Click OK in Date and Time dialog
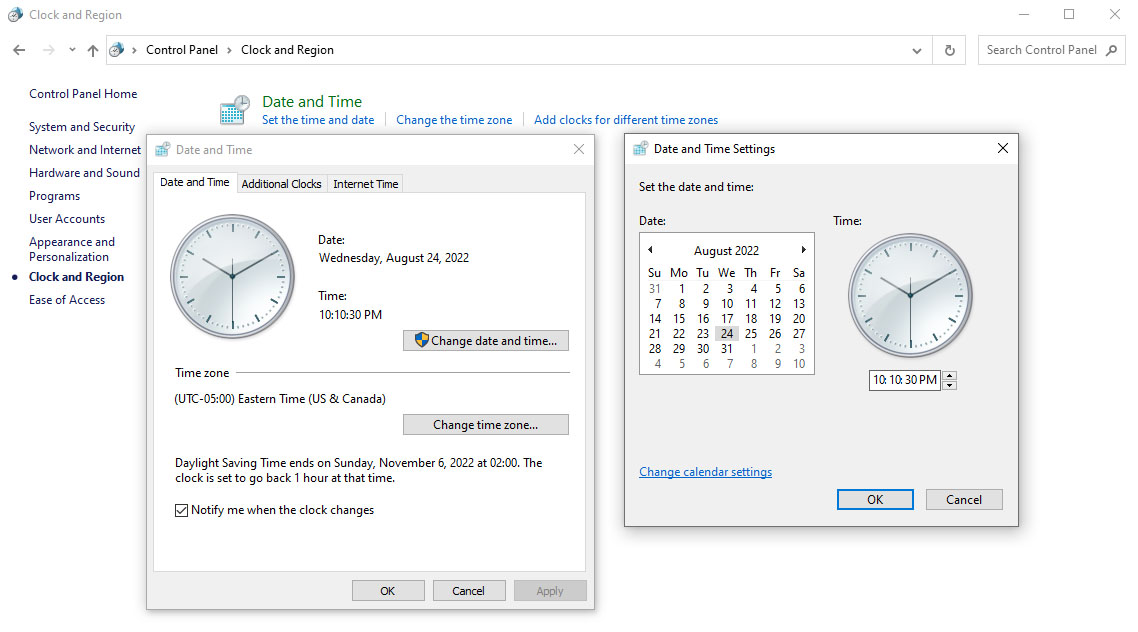This screenshot has height=632, width=1138. pos(388,591)
